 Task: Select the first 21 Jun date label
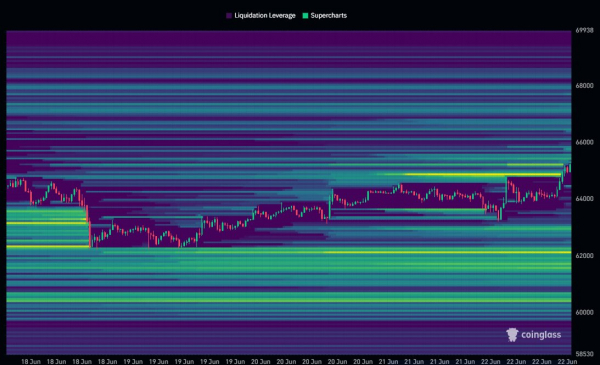(388, 362)
